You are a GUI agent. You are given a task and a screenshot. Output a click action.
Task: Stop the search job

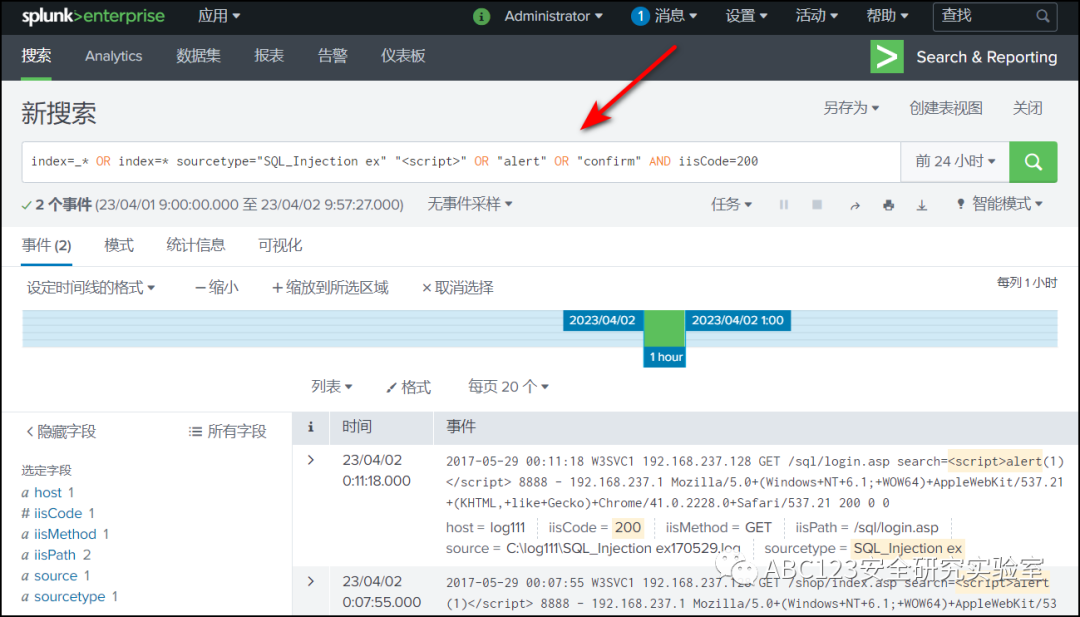[x=817, y=205]
